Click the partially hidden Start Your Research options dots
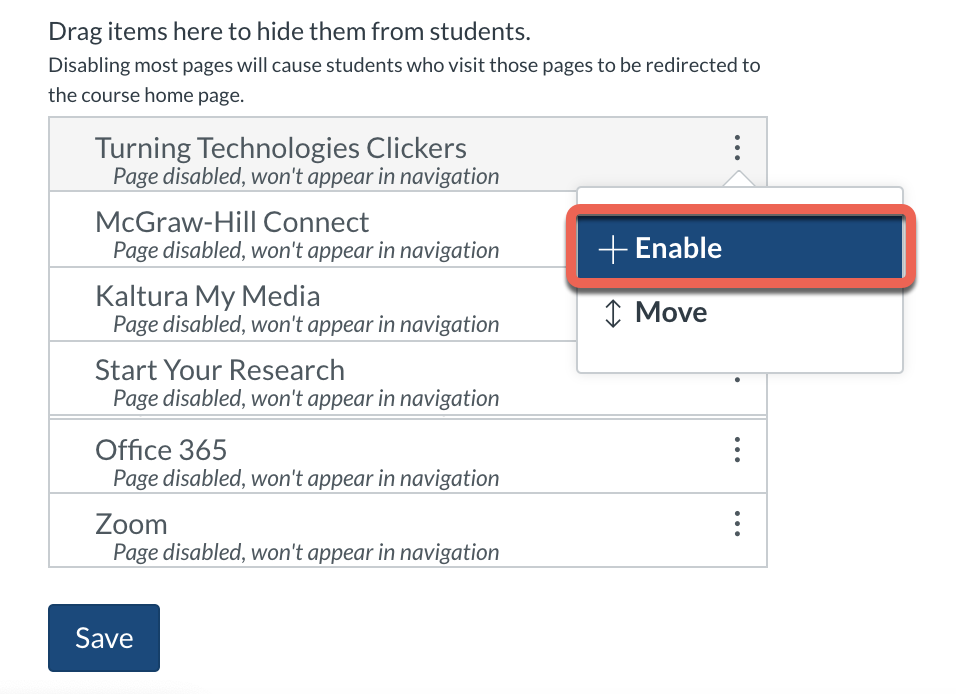 tap(737, 379)
